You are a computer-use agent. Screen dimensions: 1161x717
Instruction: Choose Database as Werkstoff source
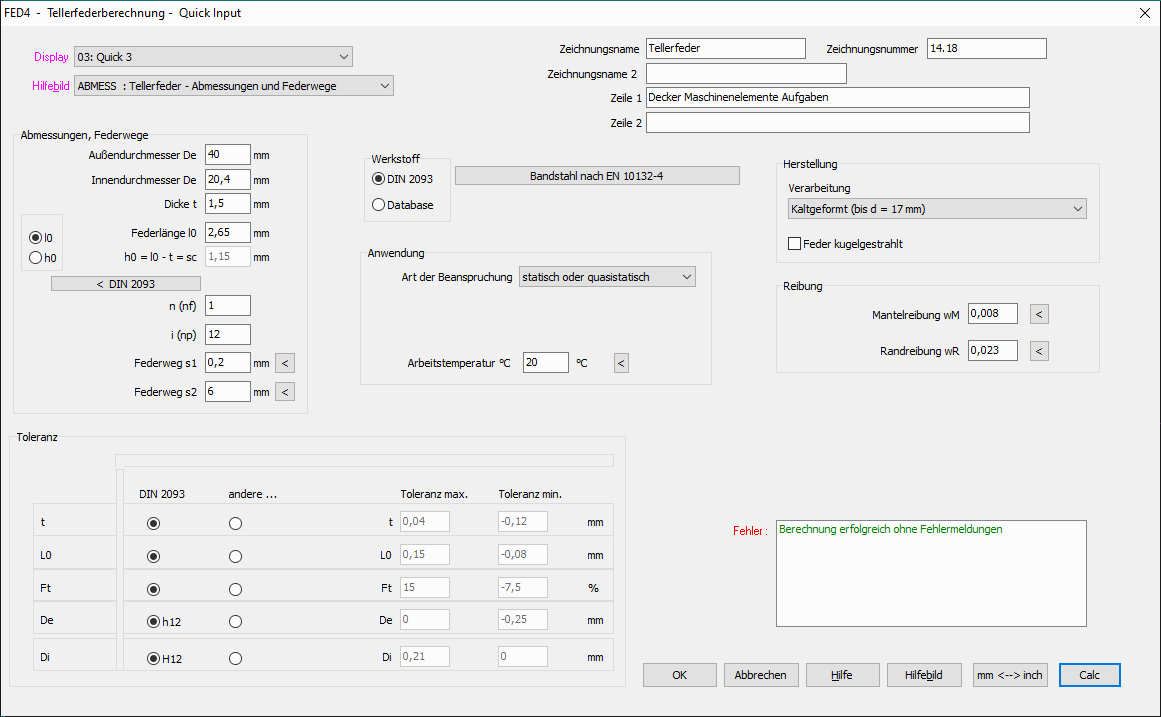(x=379, y=205)
